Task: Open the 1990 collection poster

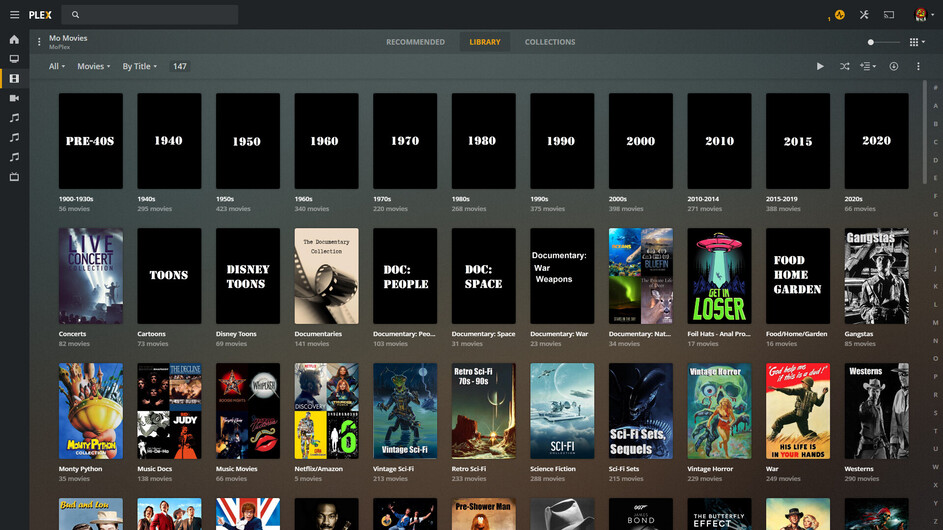Action: point(562,141)
